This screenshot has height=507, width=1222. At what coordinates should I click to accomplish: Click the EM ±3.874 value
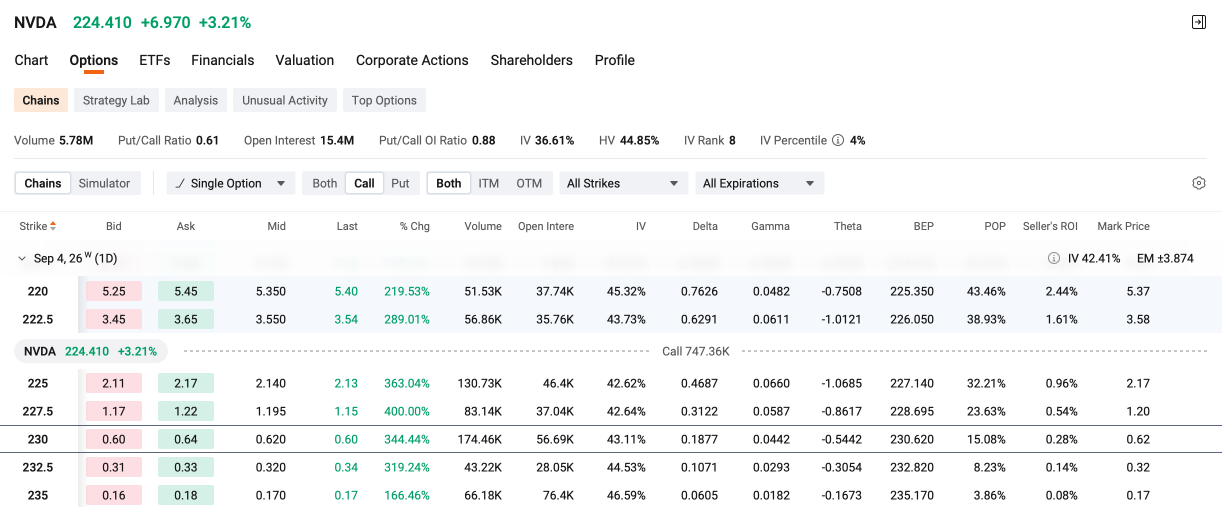[1165, 258]
